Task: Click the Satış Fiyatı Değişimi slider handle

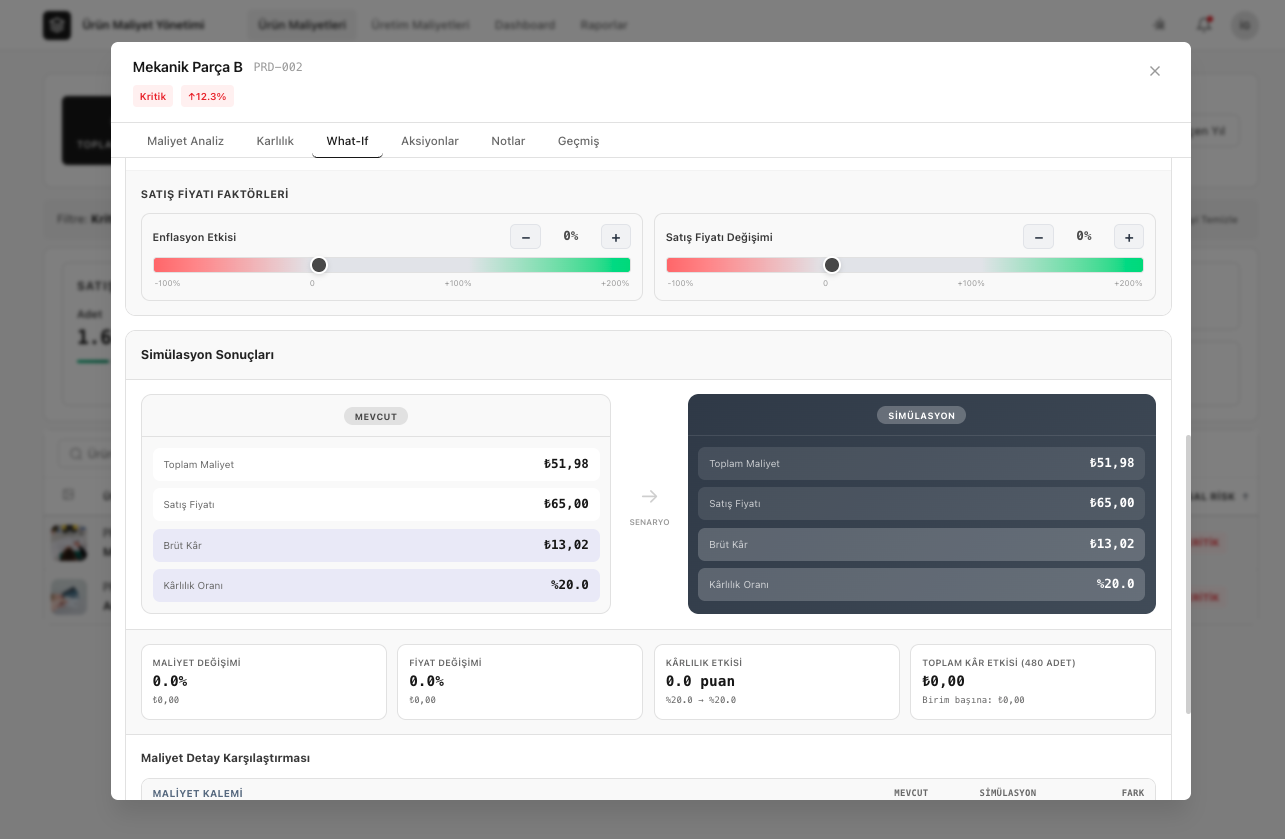Action: [832, 265]
